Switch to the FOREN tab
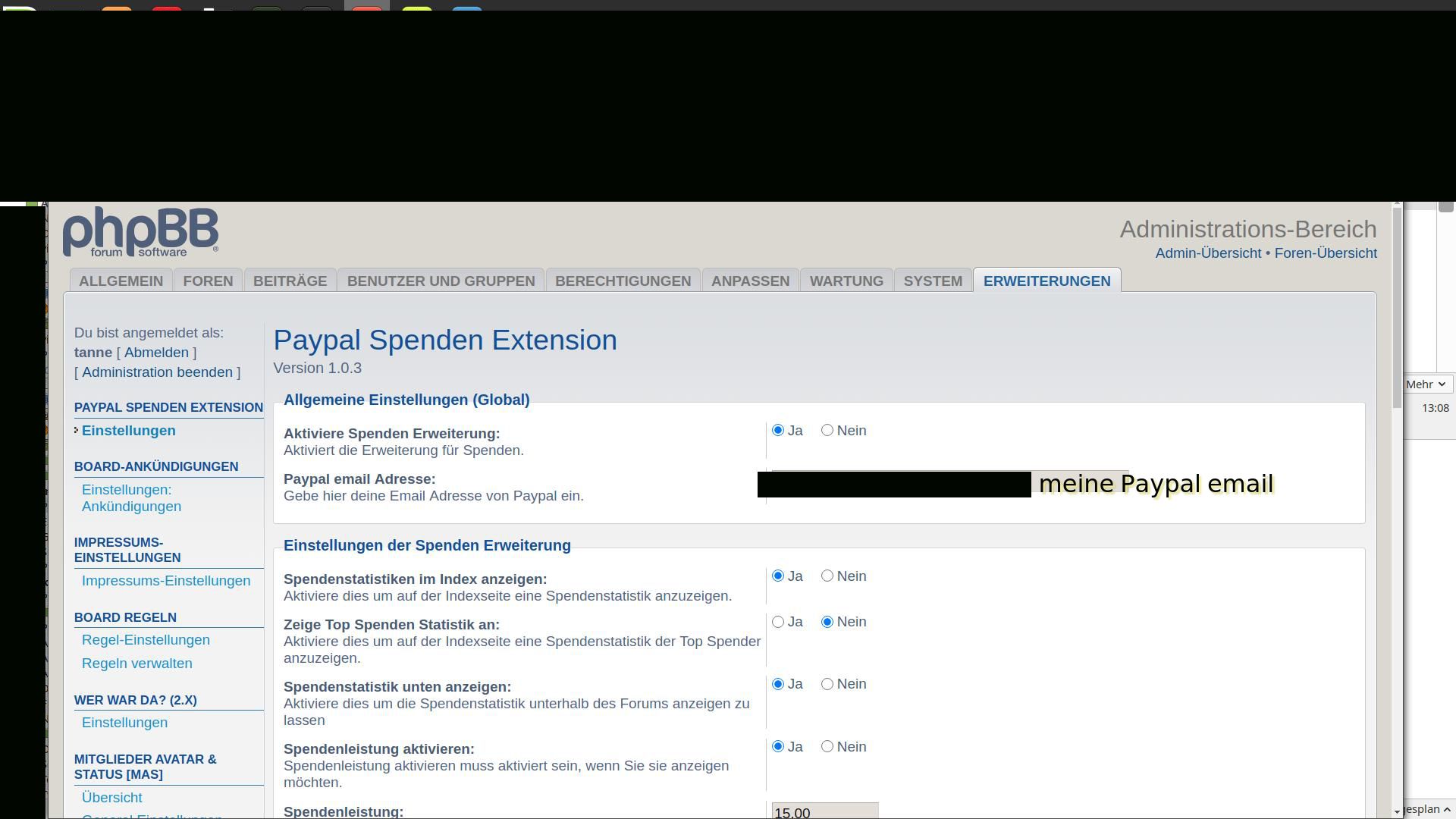 [x=208, y=281]
